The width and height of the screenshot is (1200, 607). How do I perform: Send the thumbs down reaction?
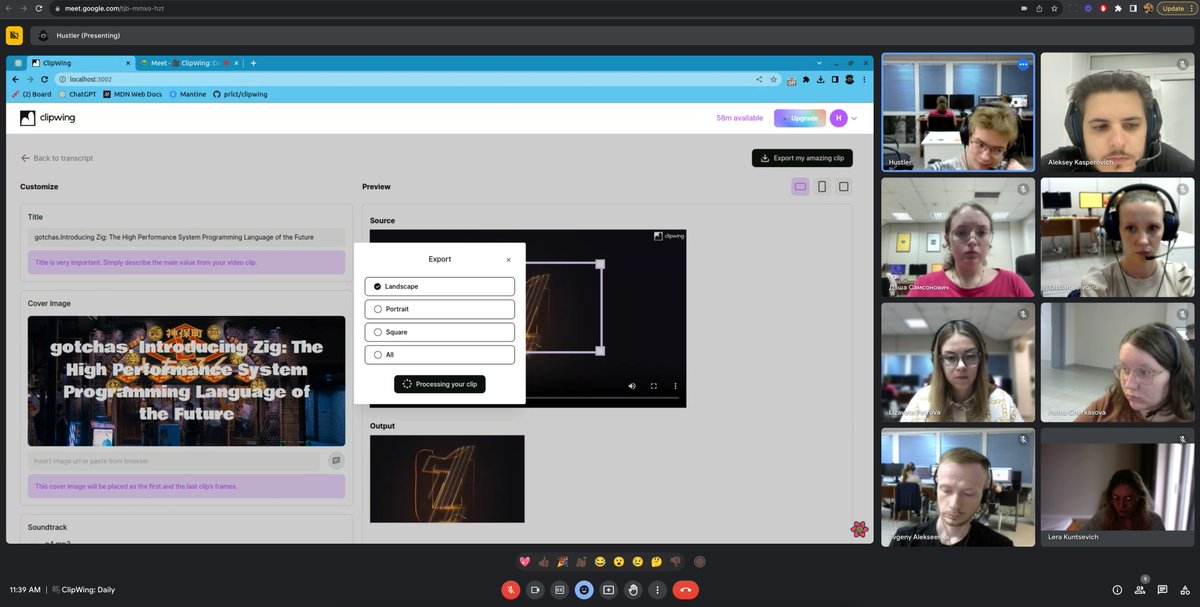[675, 562]
